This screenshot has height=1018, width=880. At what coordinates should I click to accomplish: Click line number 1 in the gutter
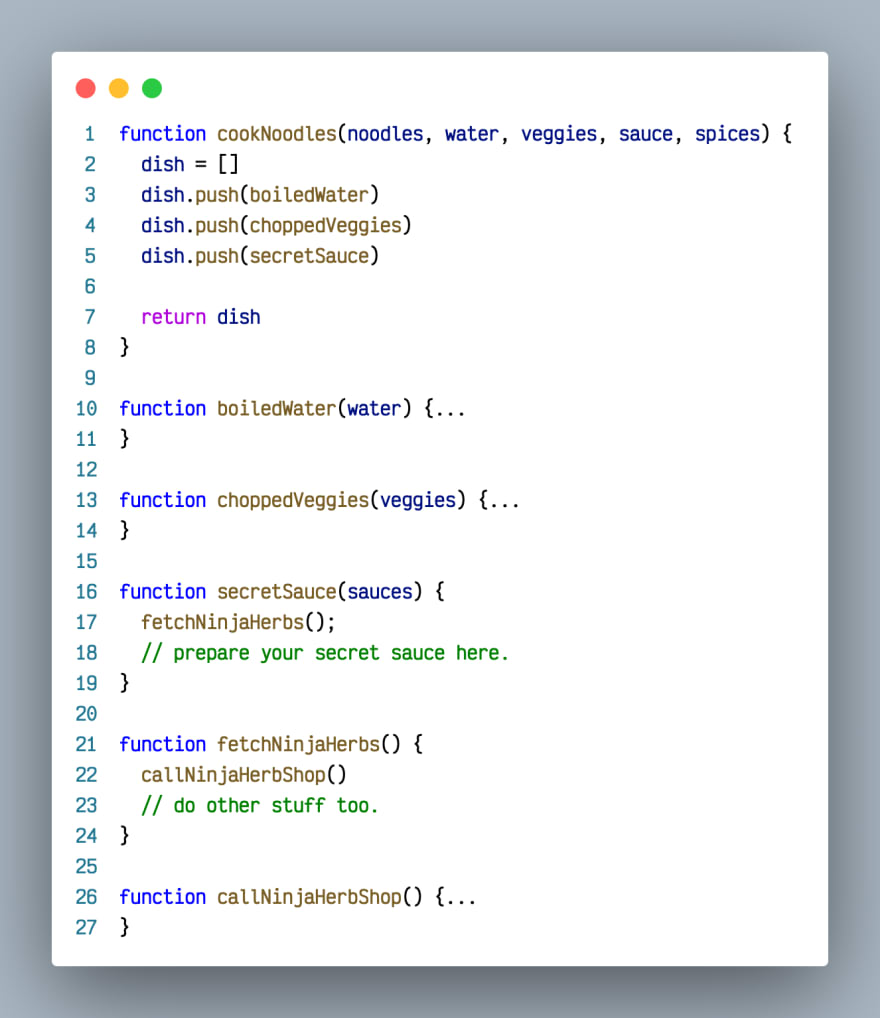pyautogui.click(x=90, y=134)
